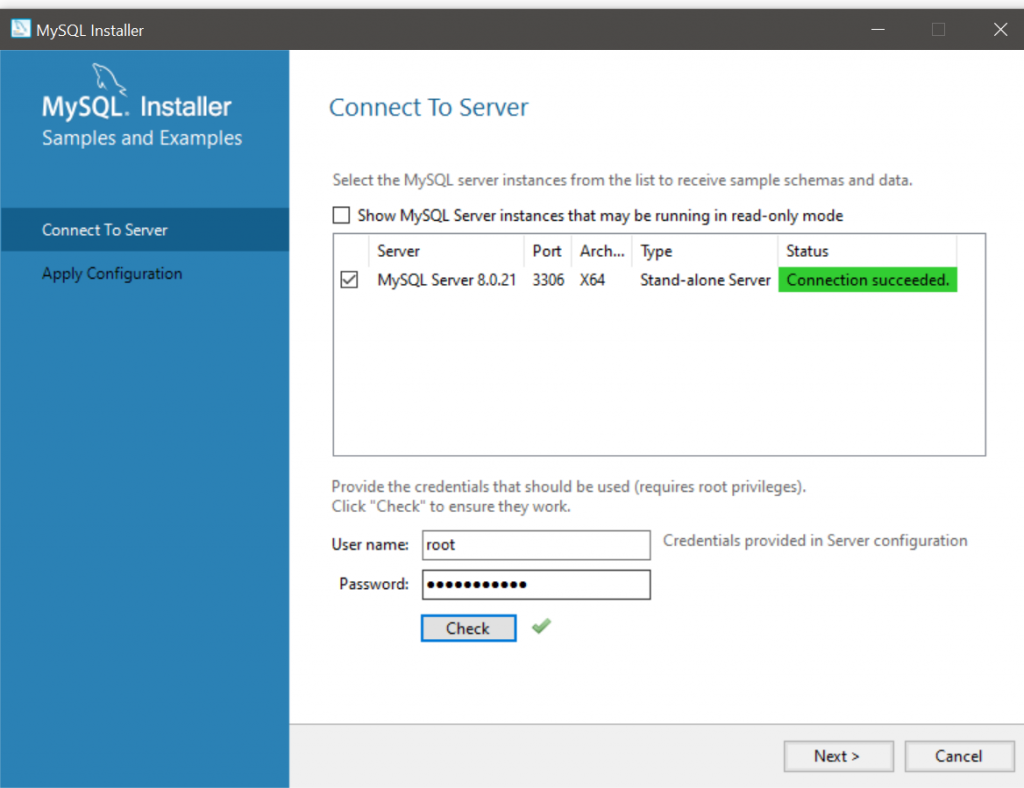1024x788 pixels.
Task: Click the Type column header
Action: [705, 251]
